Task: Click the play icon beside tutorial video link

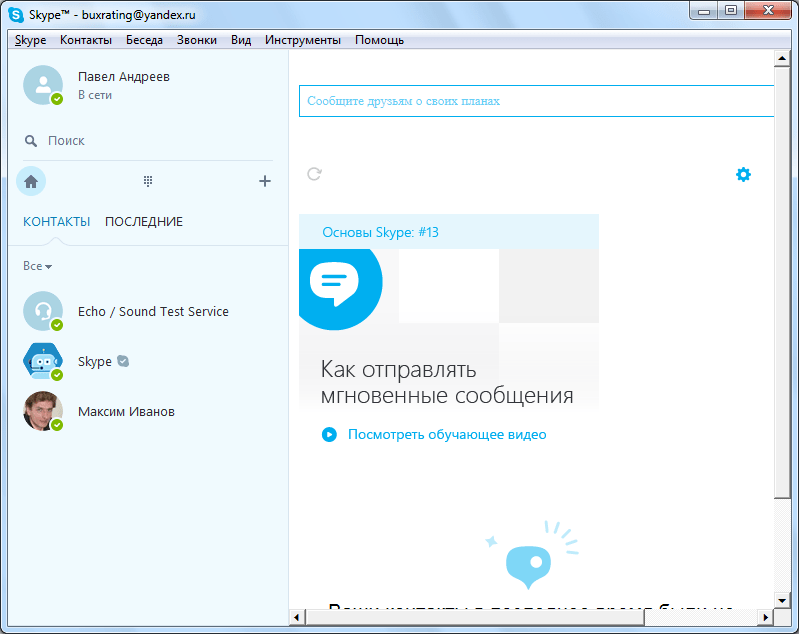Action: [329, 435]
